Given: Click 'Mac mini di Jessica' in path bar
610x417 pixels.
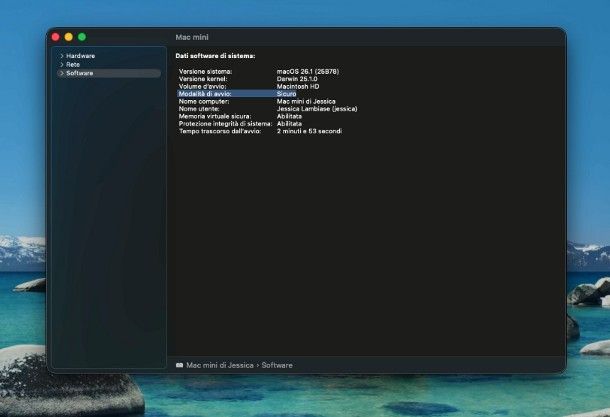Looking at the screenshot, I should (220, 365).
